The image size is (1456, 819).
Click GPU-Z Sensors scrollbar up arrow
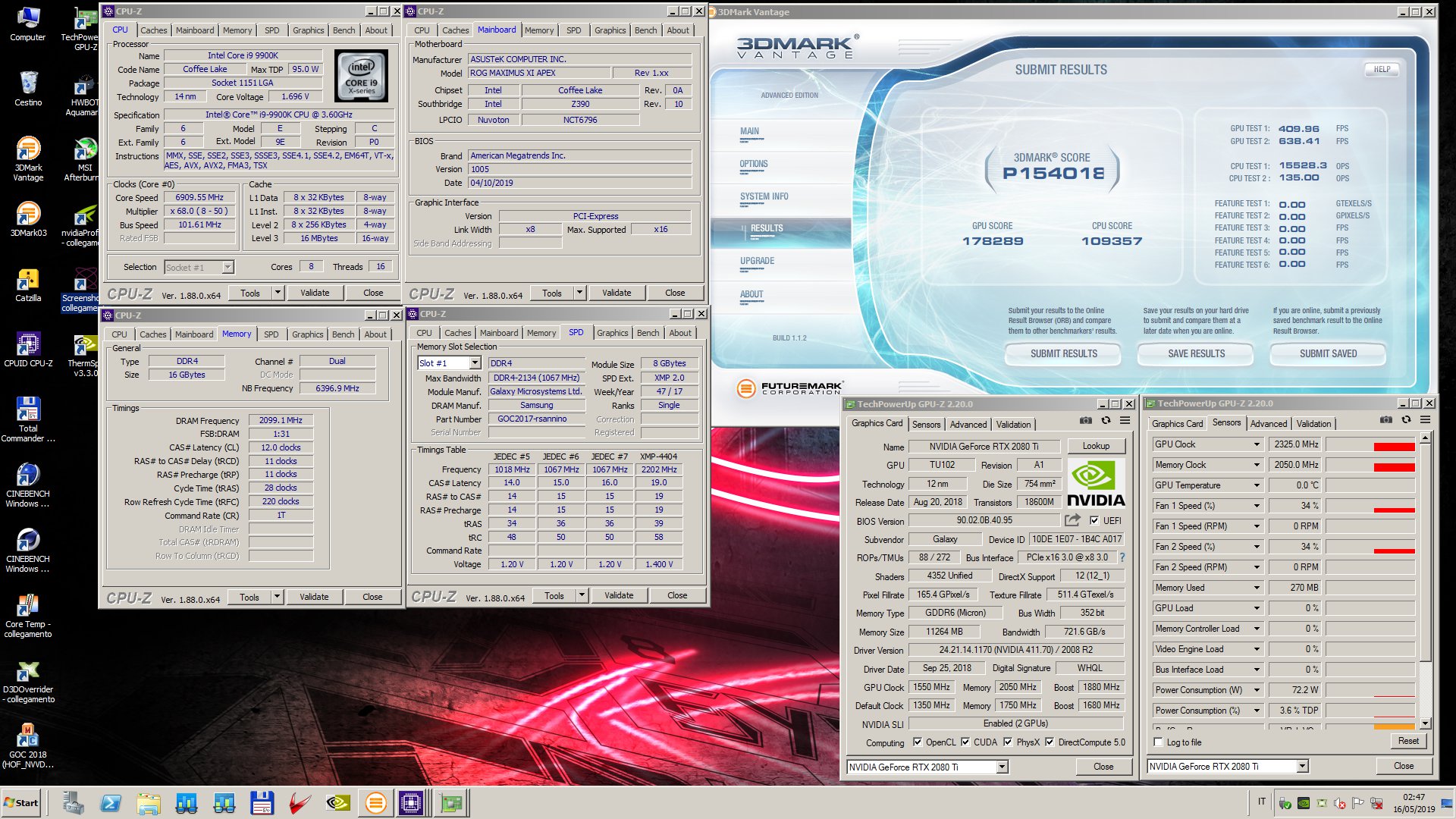(1425, 438)
